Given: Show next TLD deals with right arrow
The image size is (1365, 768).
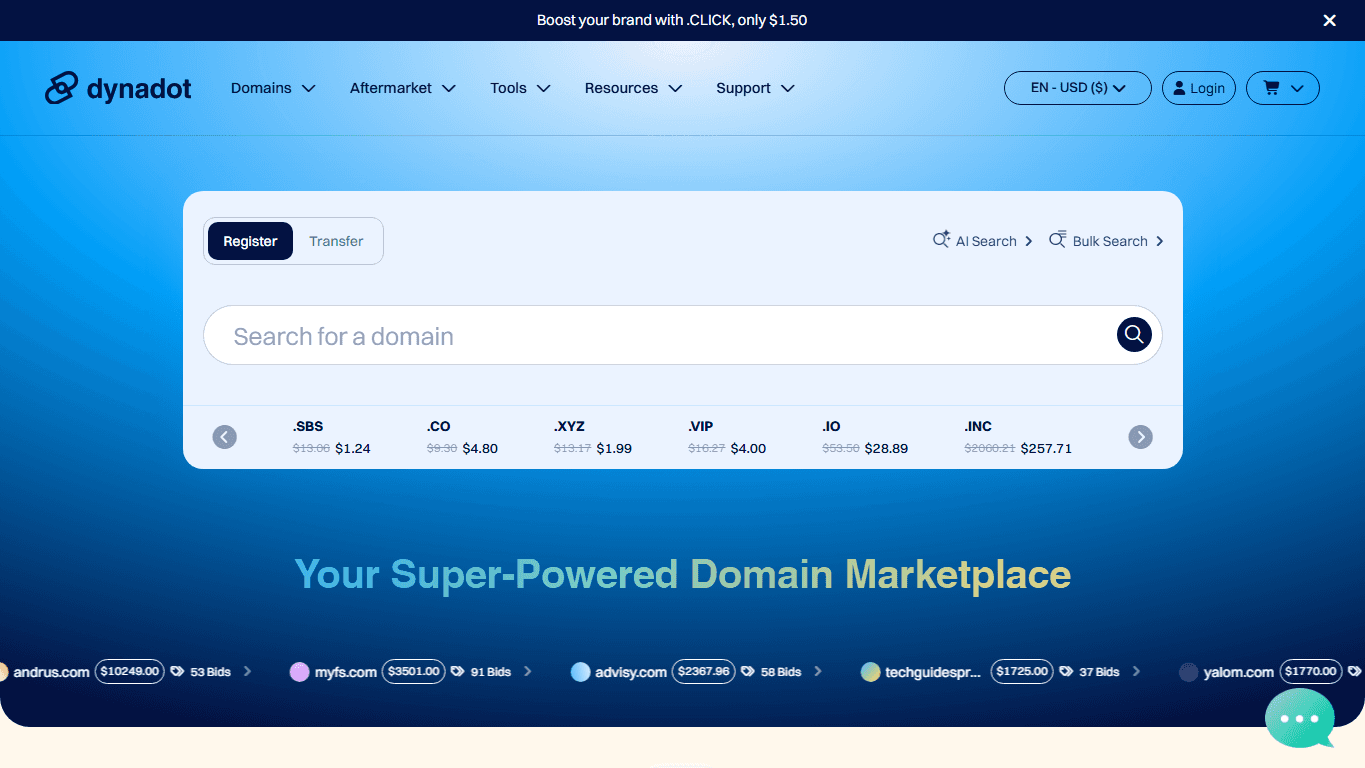Looking at the screenshot, I should pos(1141,437).
